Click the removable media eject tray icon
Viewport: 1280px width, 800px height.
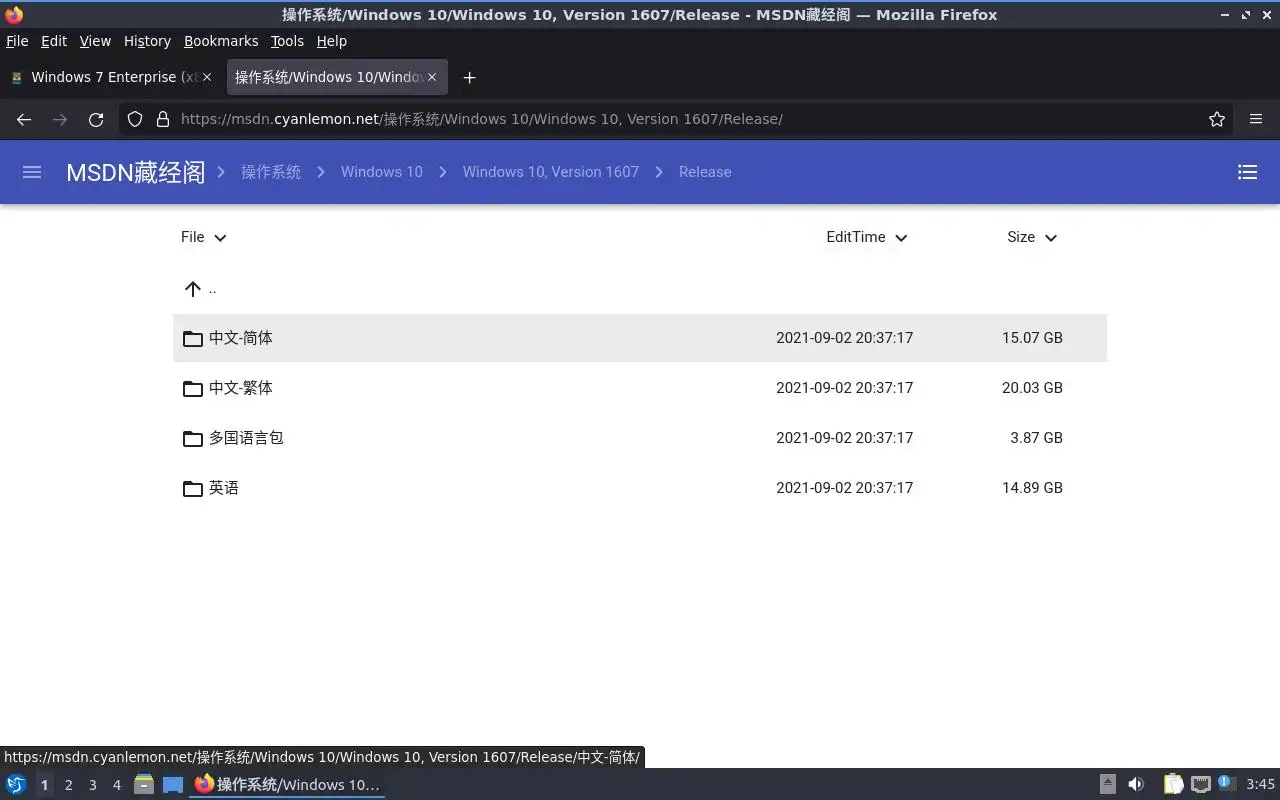tap(1108, 784)
